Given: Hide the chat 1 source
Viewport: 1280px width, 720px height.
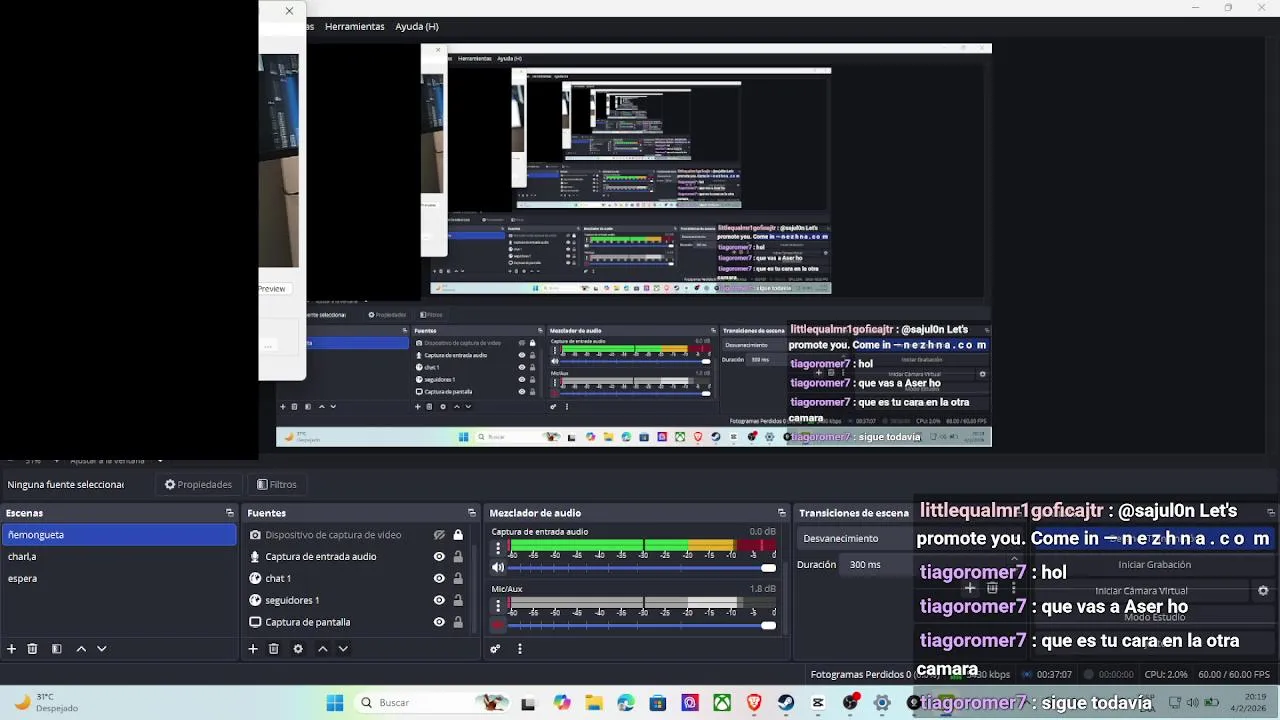Looking at the screenshot, I should [439, 578].
